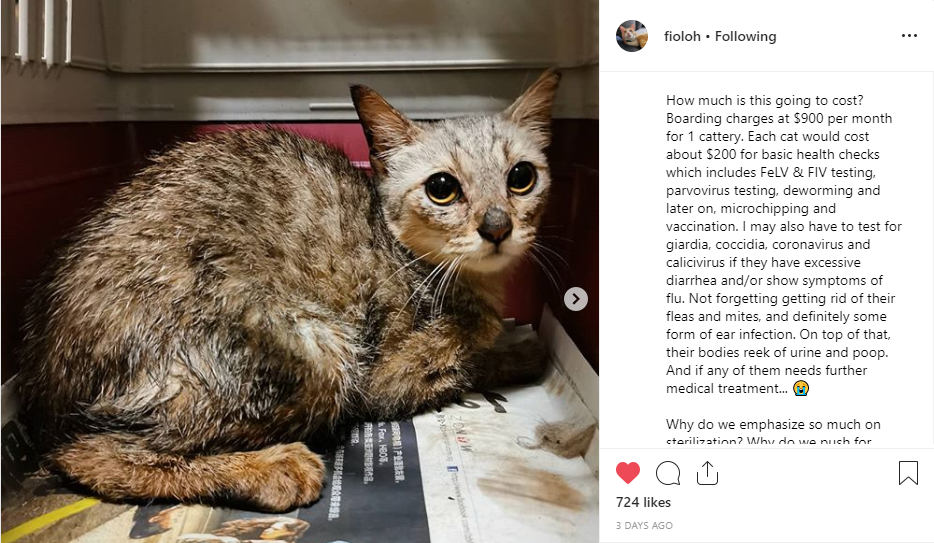The width and height of the screenshot is (934, 543).
Task: Click the carrier vent slots in photo
Action: [36, 31]
